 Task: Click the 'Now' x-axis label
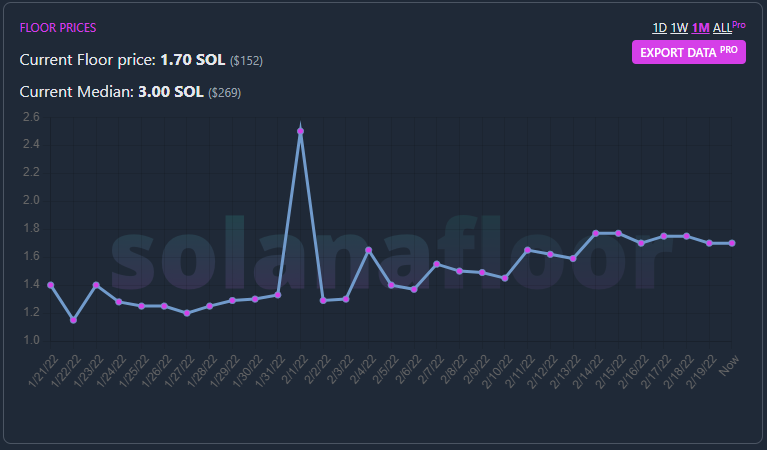728,365
